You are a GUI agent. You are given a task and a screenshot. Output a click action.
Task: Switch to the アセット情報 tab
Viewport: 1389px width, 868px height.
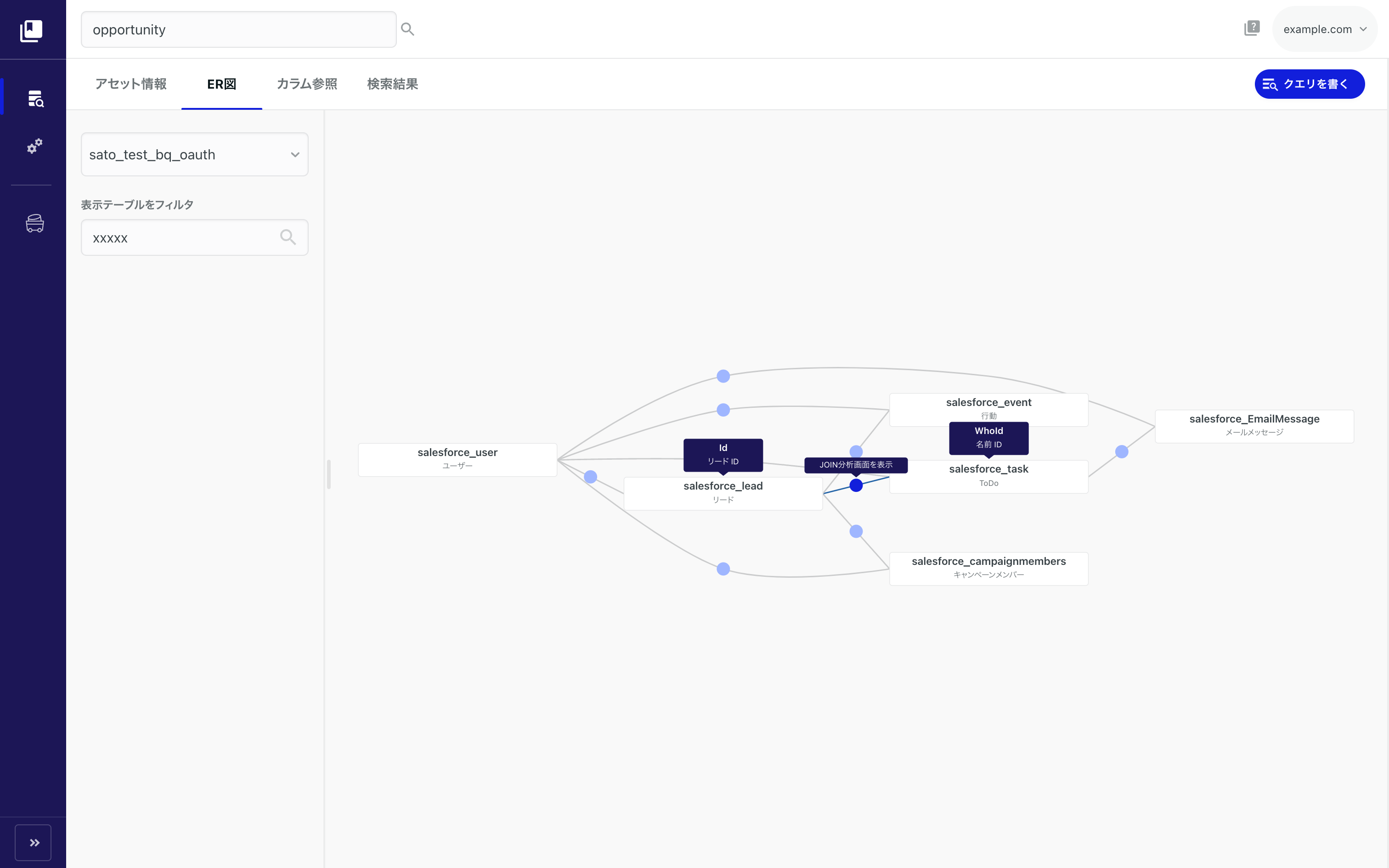tap(130, 84)
